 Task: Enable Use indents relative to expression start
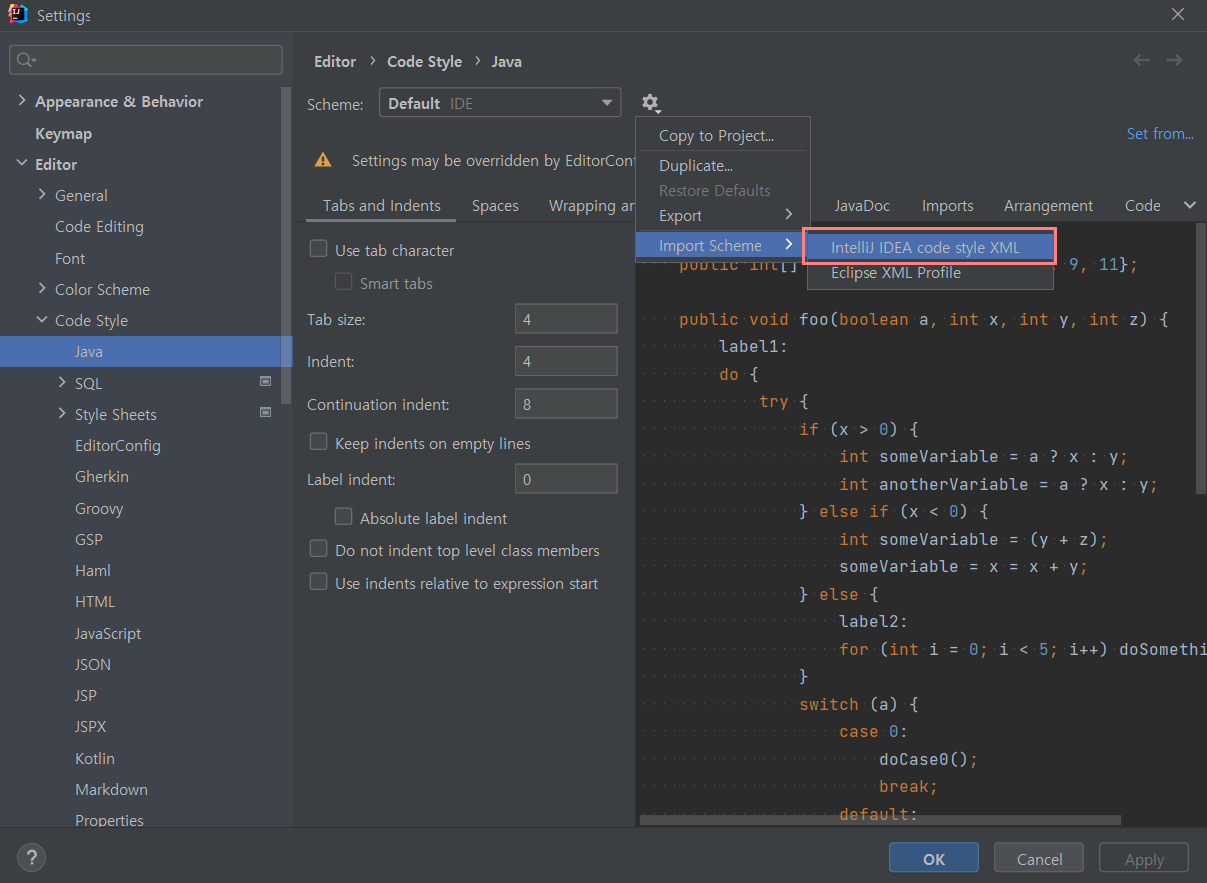point(318,582)
